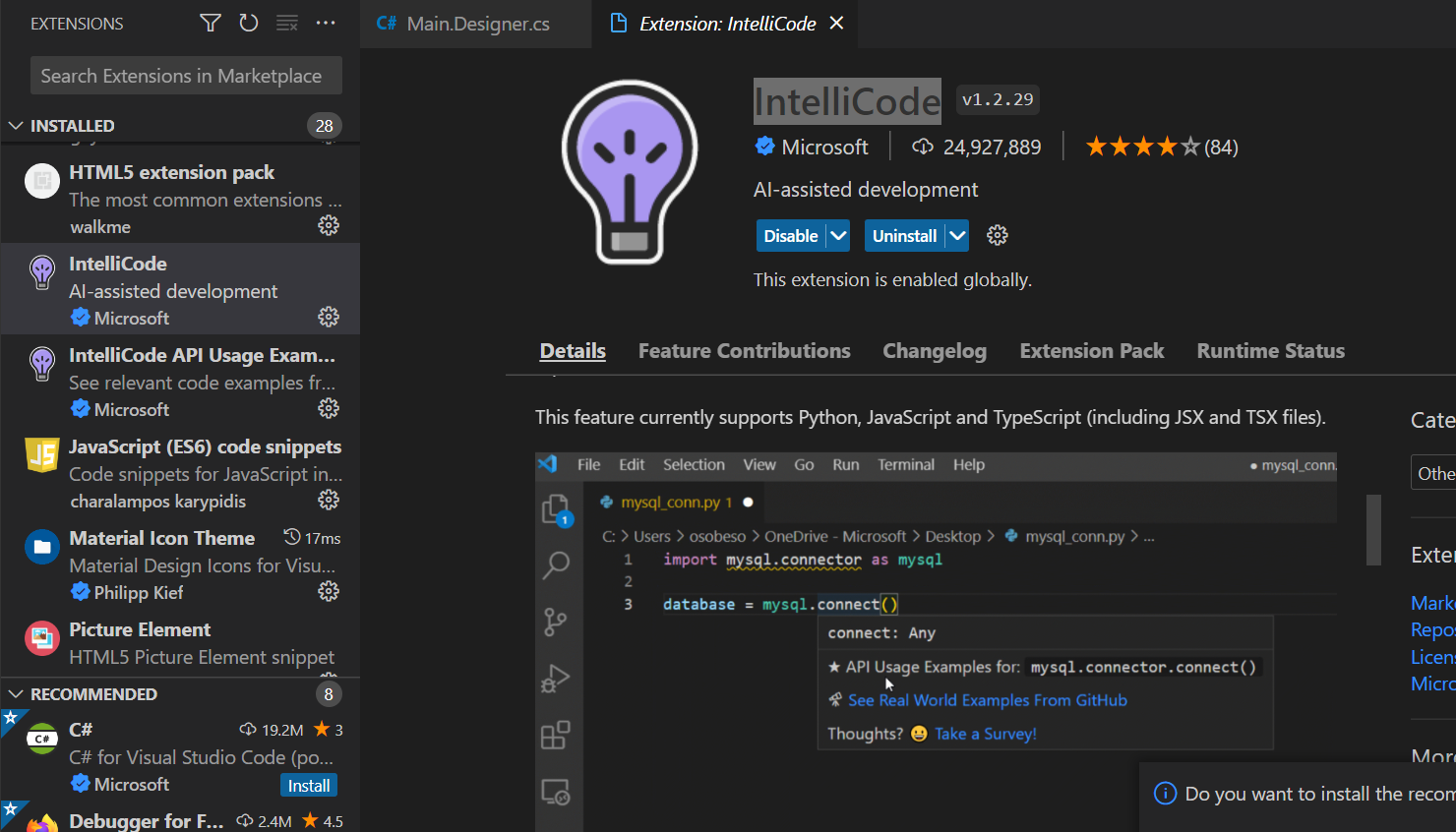Viewport: 1456px width, 832px height.
Task: Click the Disable button
Action: coord(791,236)
